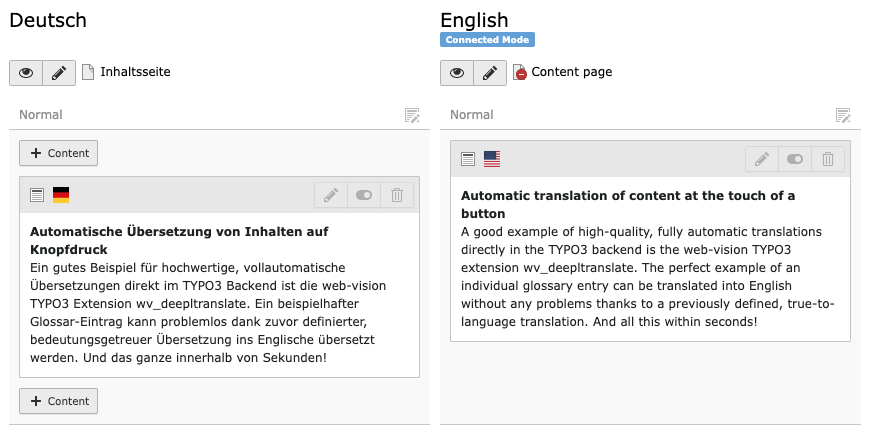This screenshot has height=434, width=870.
Task: Click the Content page icon with red badge
Action: click(x=519, y=72)
